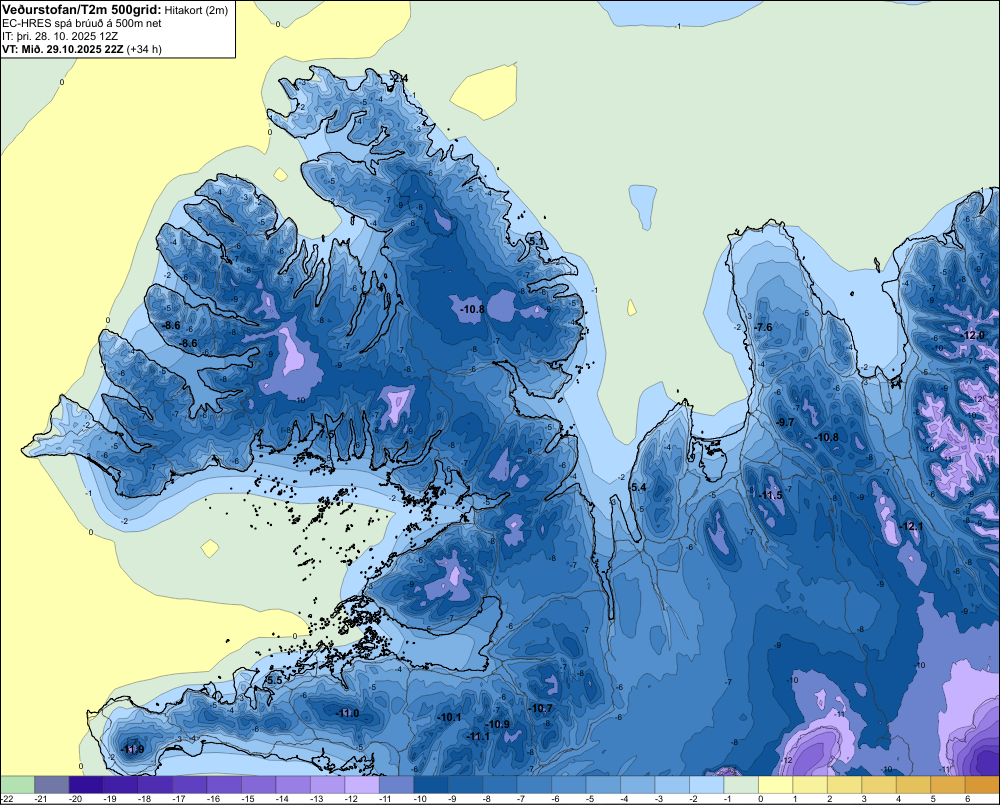
Task: Click the 'Hitakort (2m)' header text
Action: [x=196, y=10]
